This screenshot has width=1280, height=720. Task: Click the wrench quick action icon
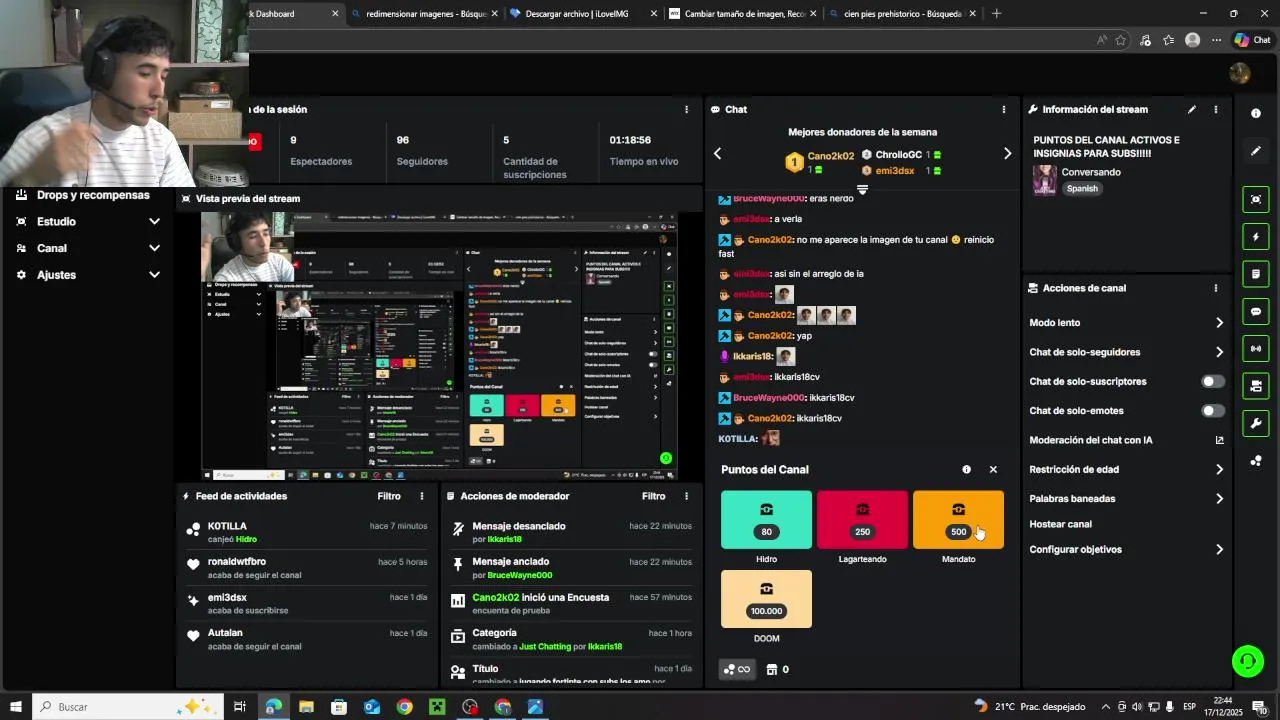click(1256, 423)
